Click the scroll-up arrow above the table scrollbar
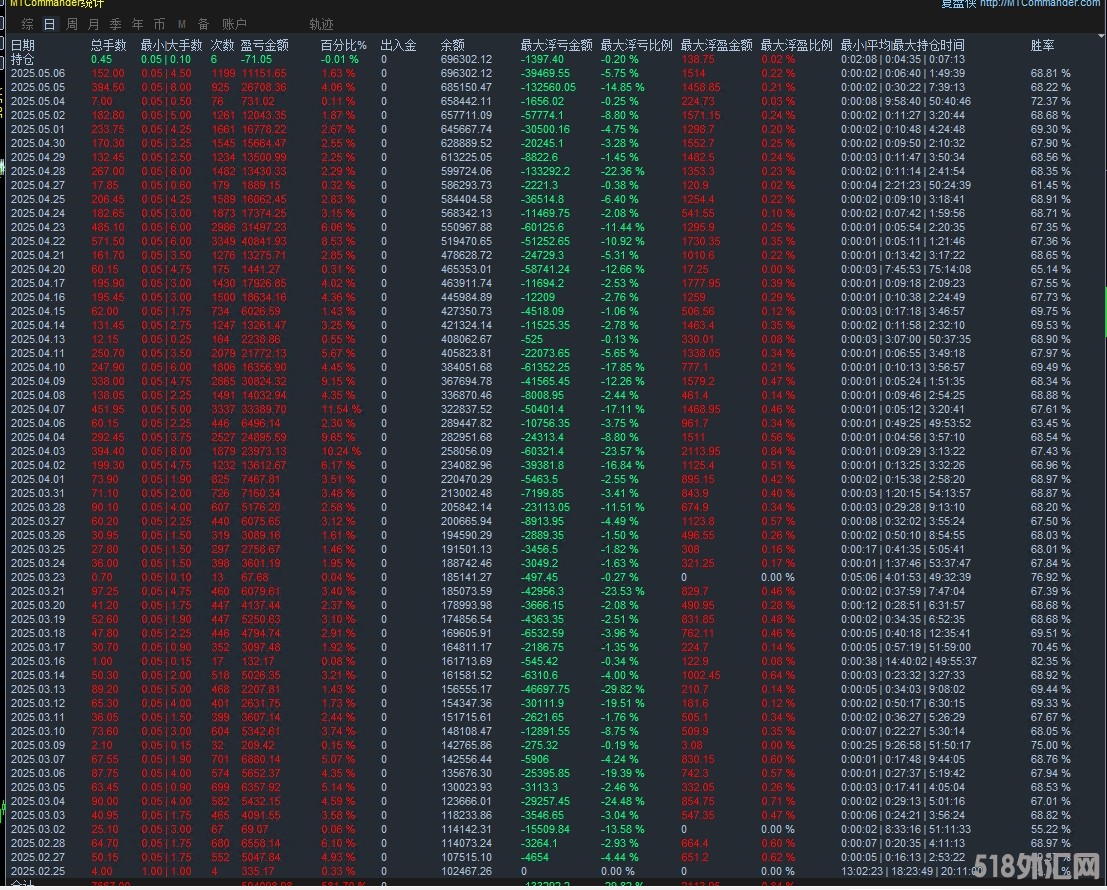Image resolution: width=1107 pixels, height=890 pixels. click(x=1102, y=37)
